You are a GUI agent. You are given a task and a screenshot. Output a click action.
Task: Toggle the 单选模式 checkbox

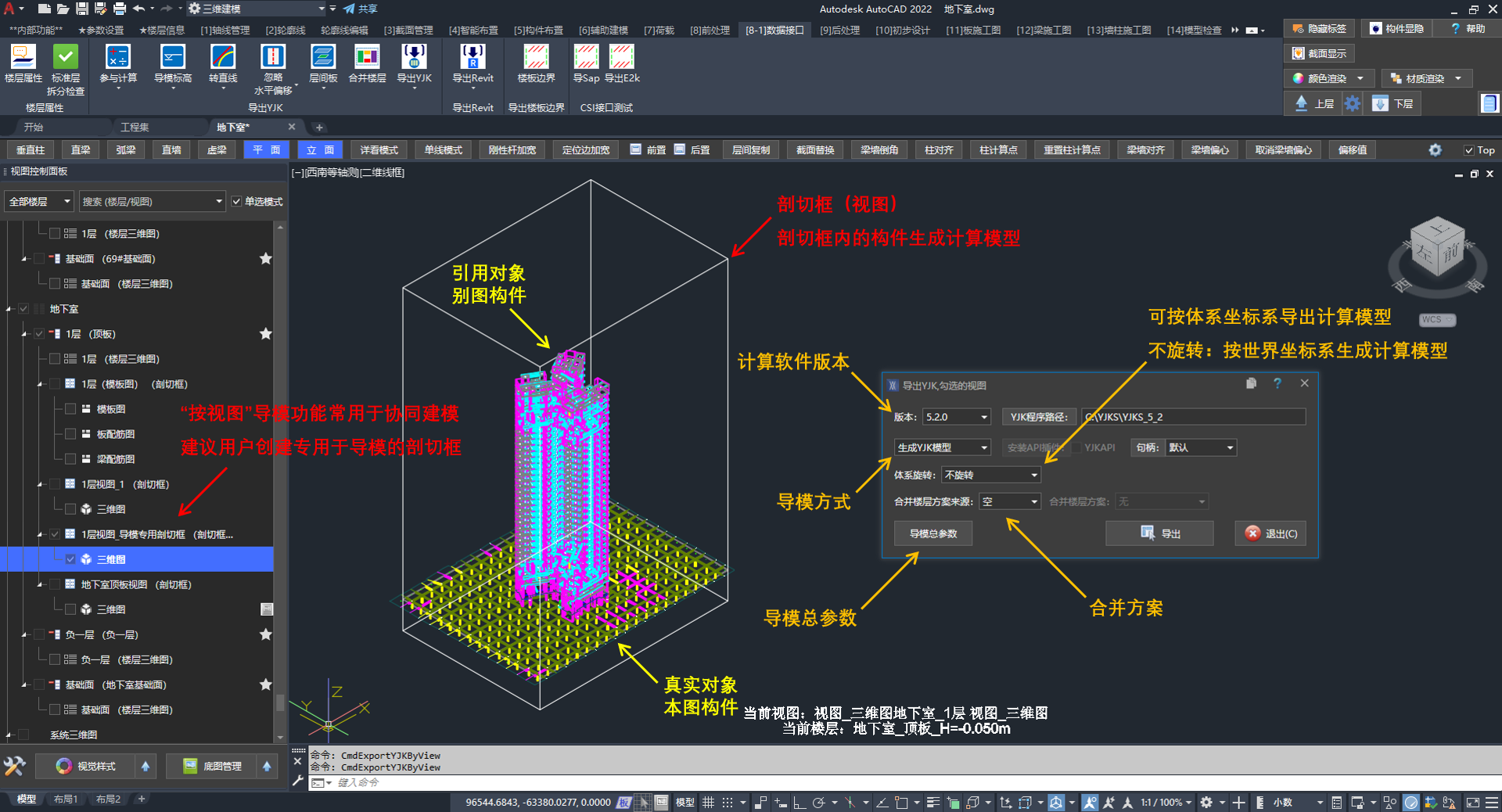237,202
